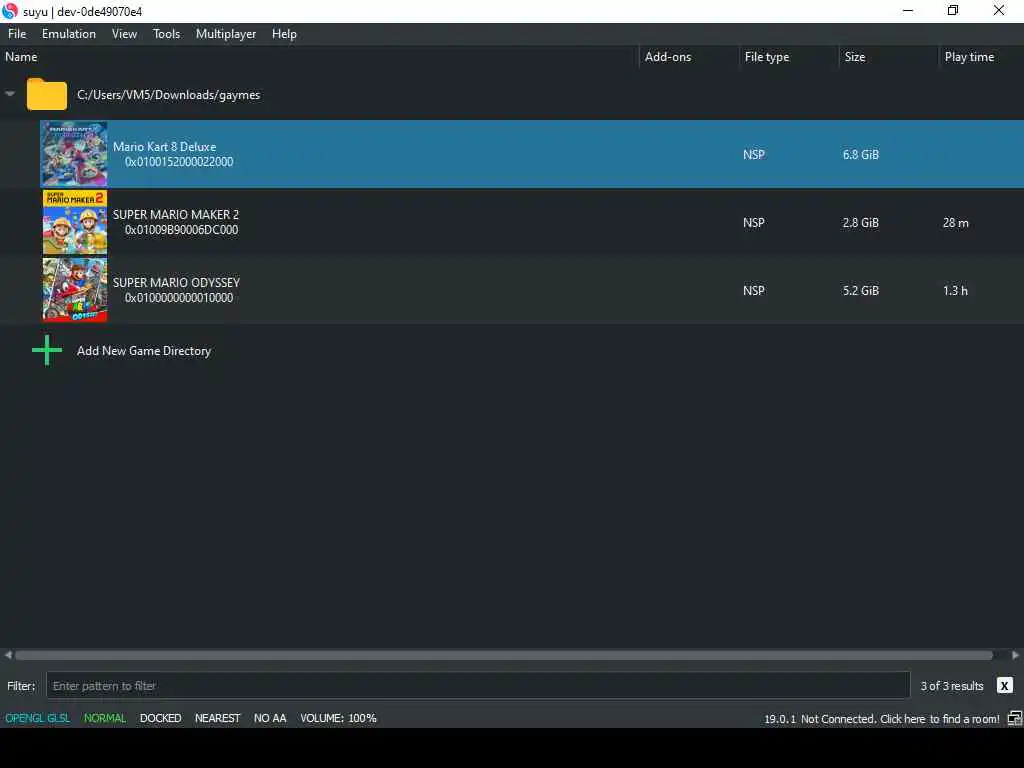
Task: Select the Super Mario Odyssey cover thumbnail
Action: click(x=74, y=290)
